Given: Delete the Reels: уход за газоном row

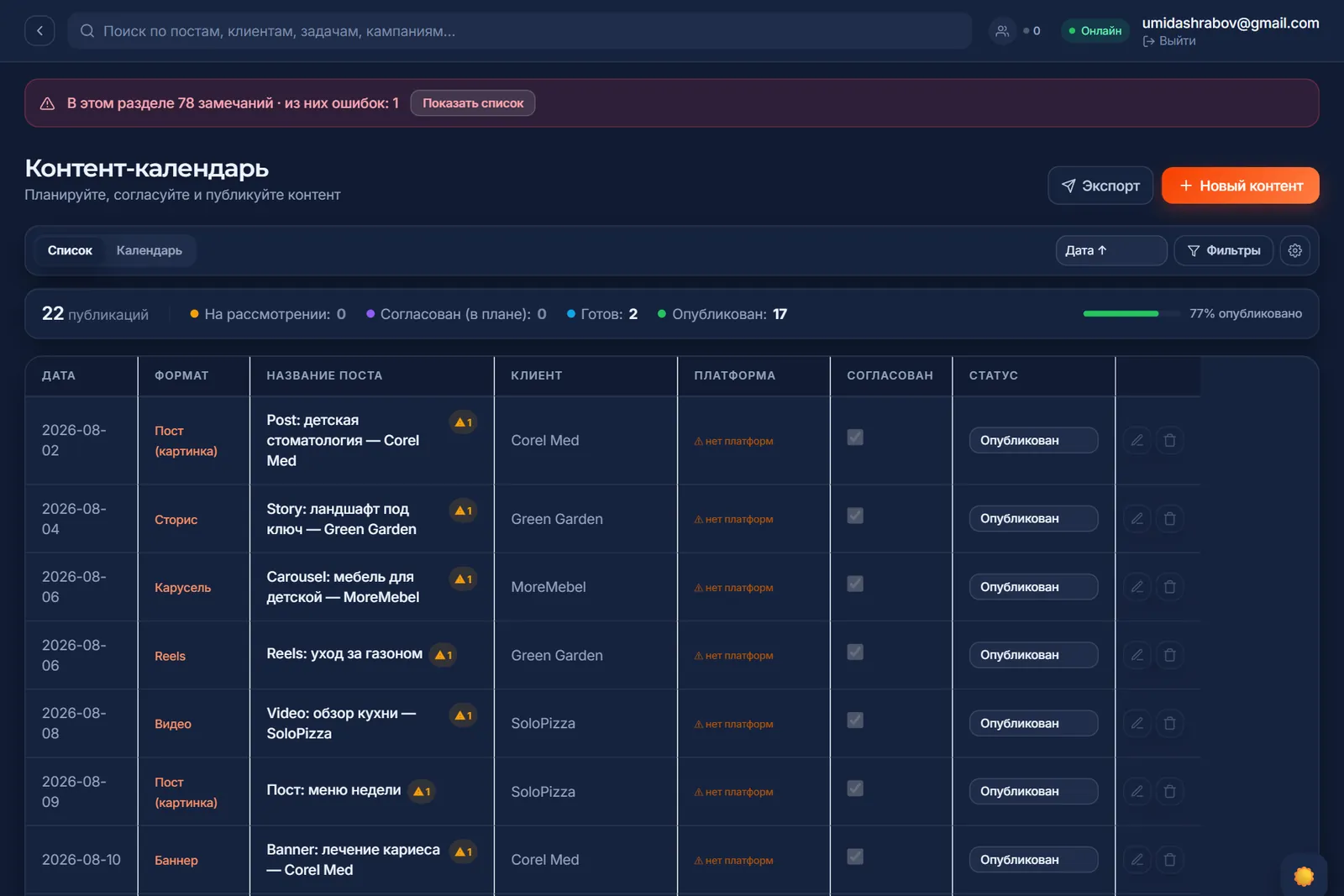Looking at the screenshot, I should [x=1170, y=655].
